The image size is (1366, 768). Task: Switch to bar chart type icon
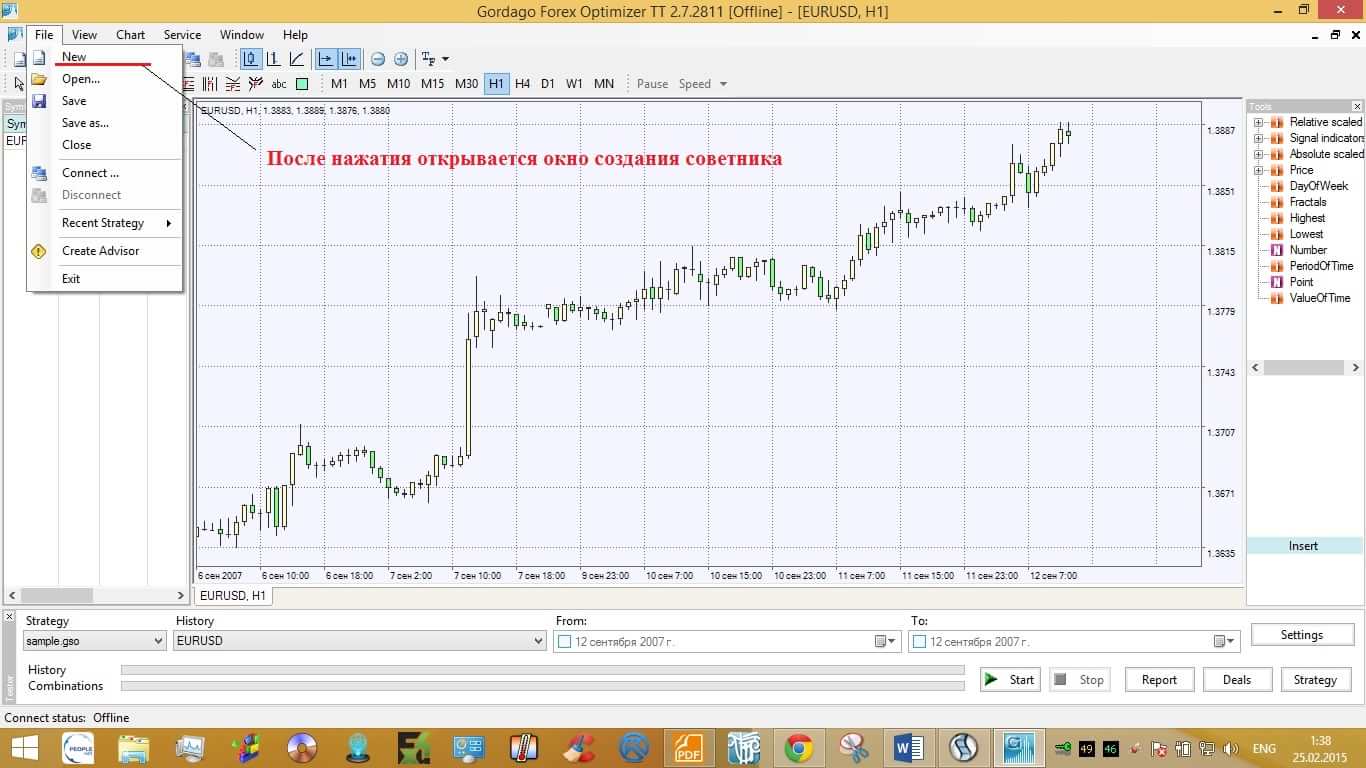(274, 59)
